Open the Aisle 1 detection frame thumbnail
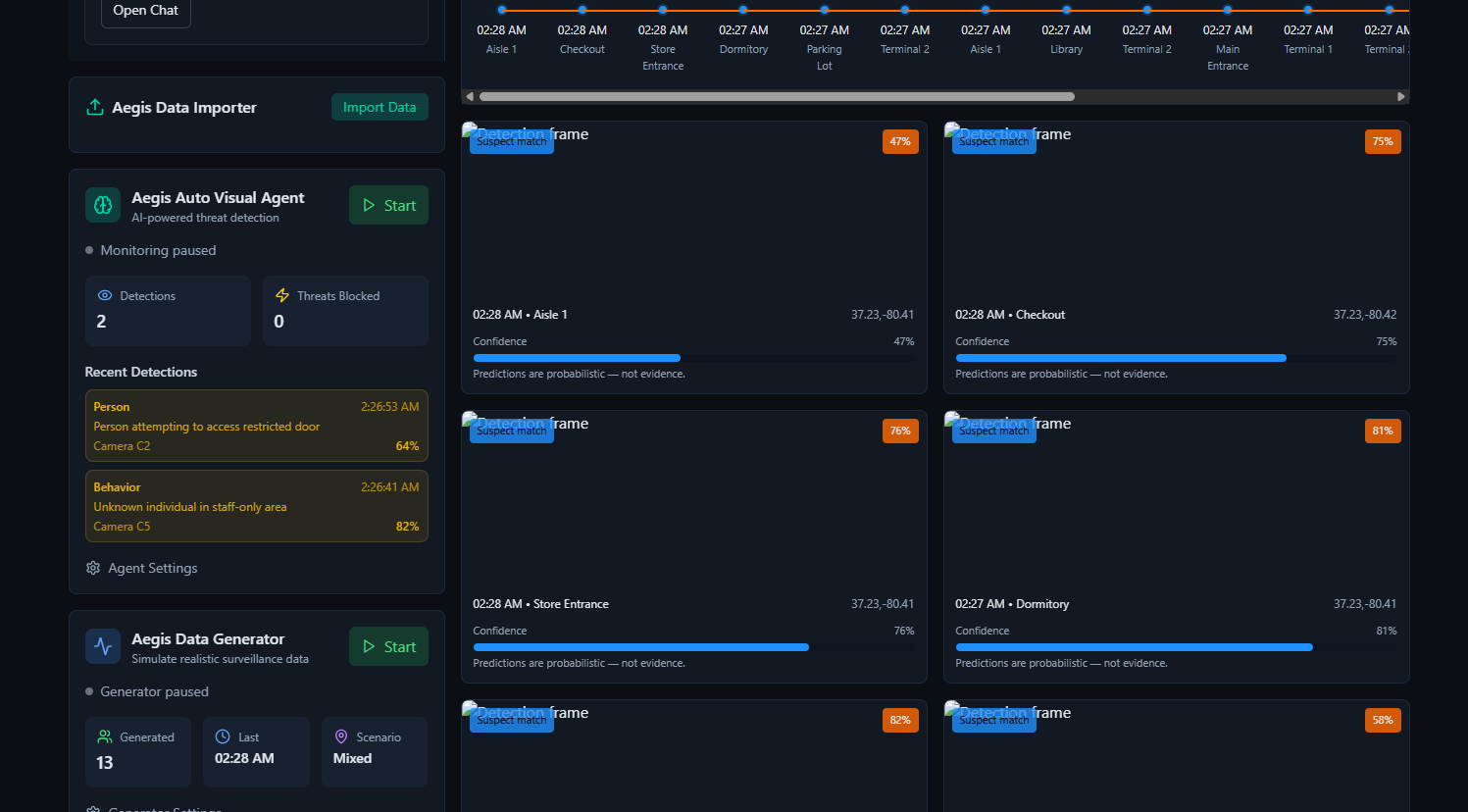This screenshot has height=812, width=1468. coord(694,210)
